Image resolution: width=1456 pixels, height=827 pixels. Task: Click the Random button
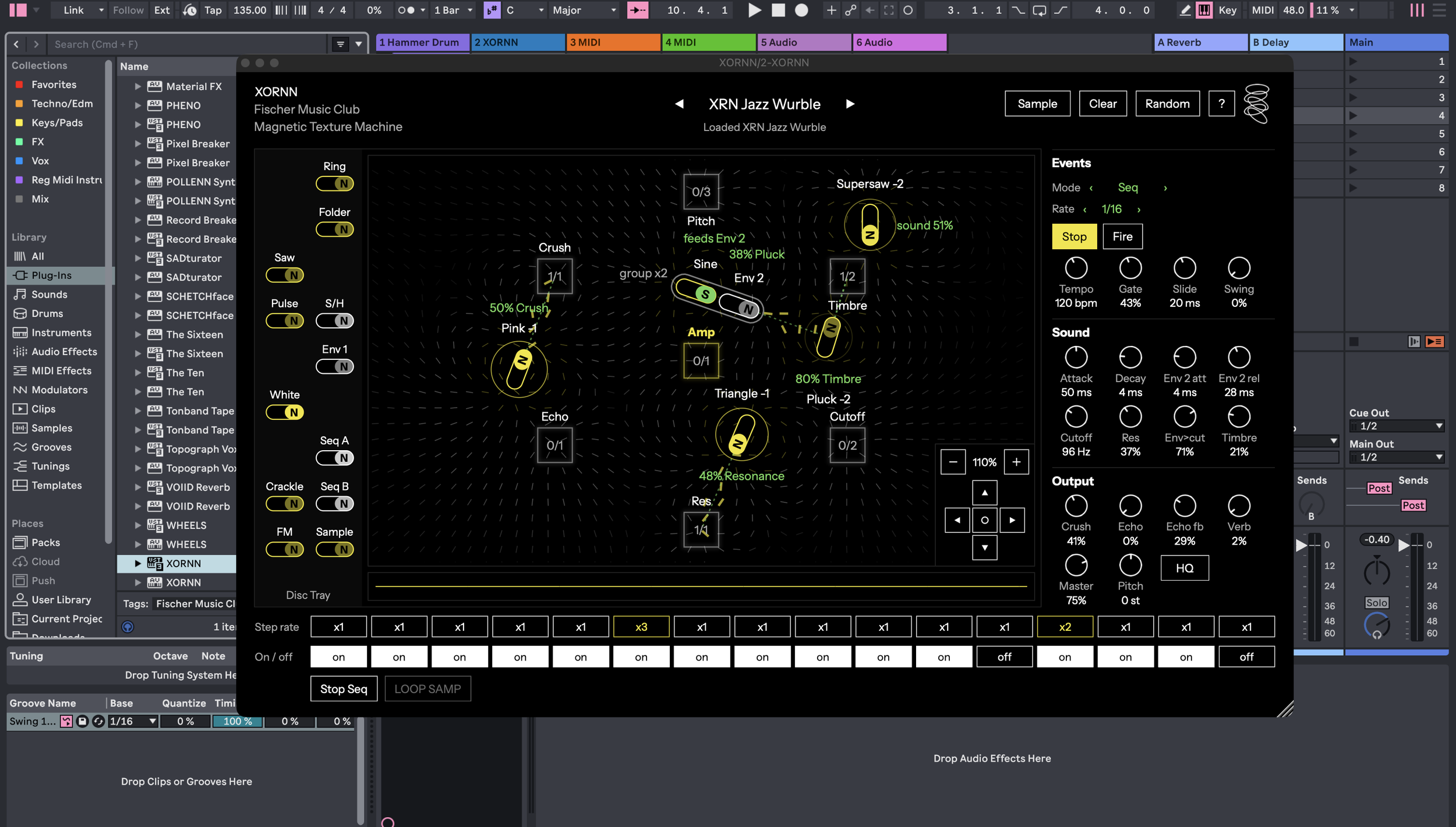[1167, 104]
